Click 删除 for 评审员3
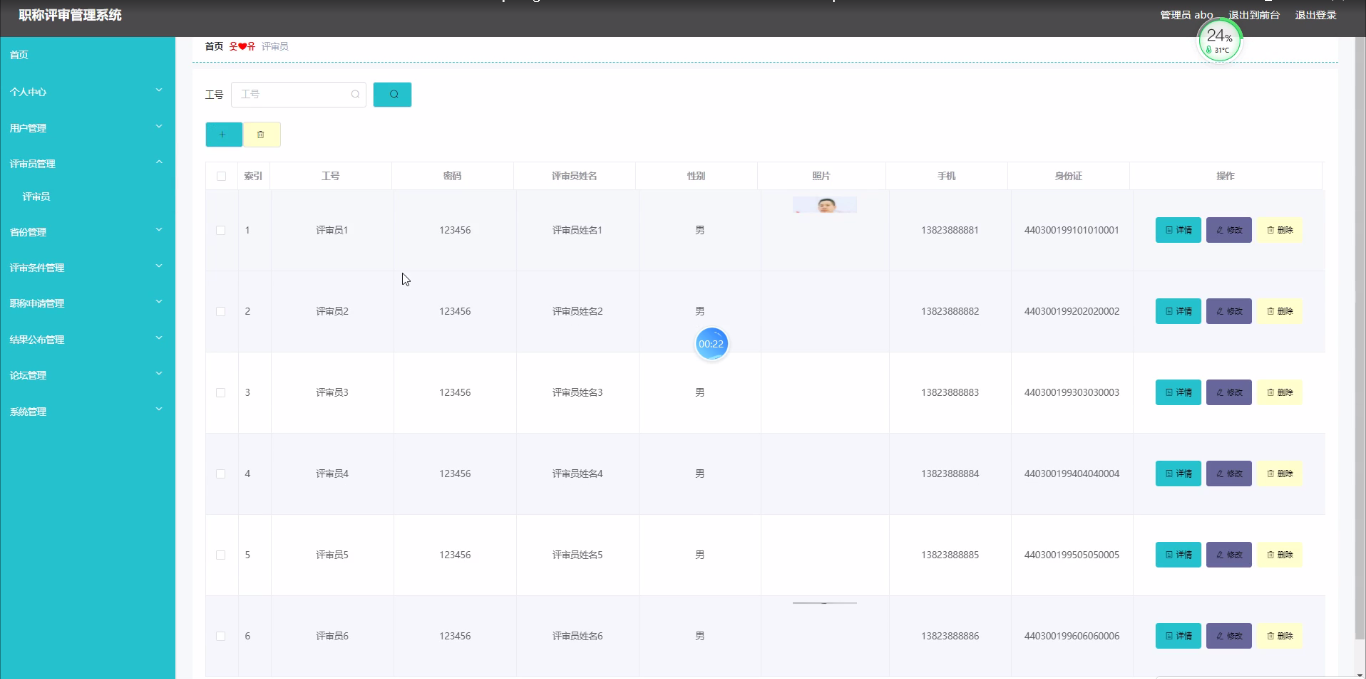1366x679 pixels. click(1279, 392)
